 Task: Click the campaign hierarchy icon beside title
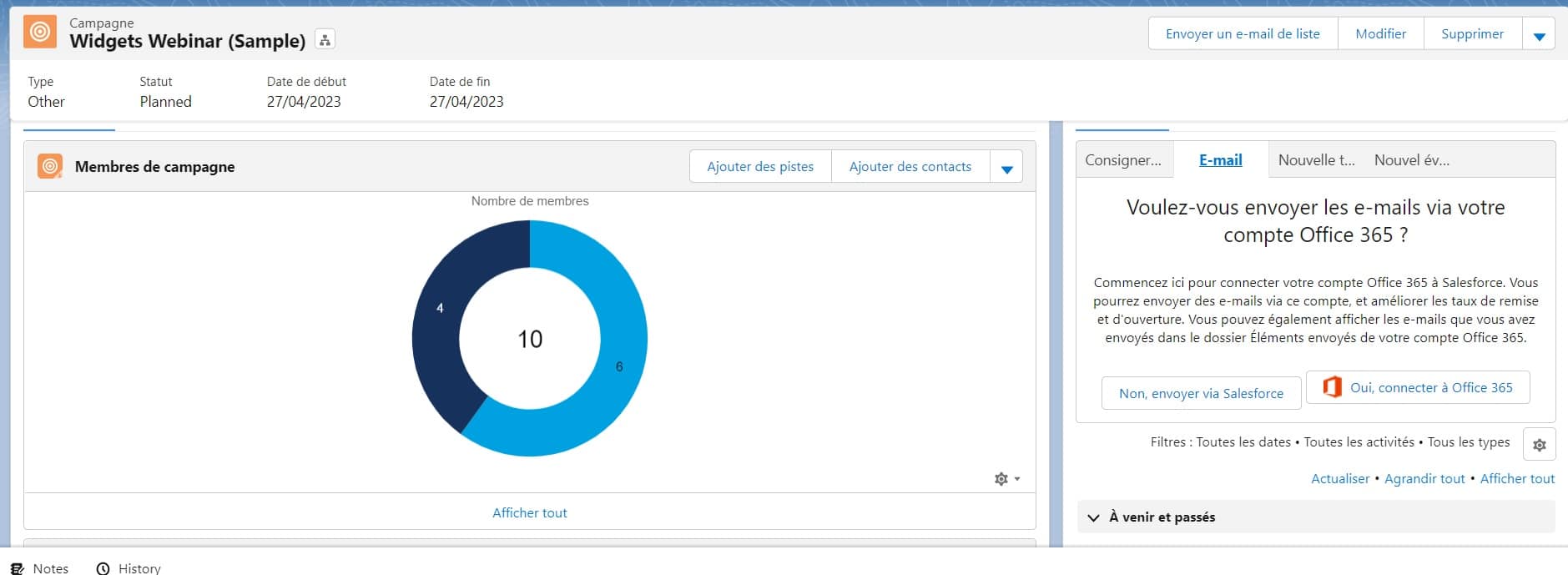click(325, 40)
